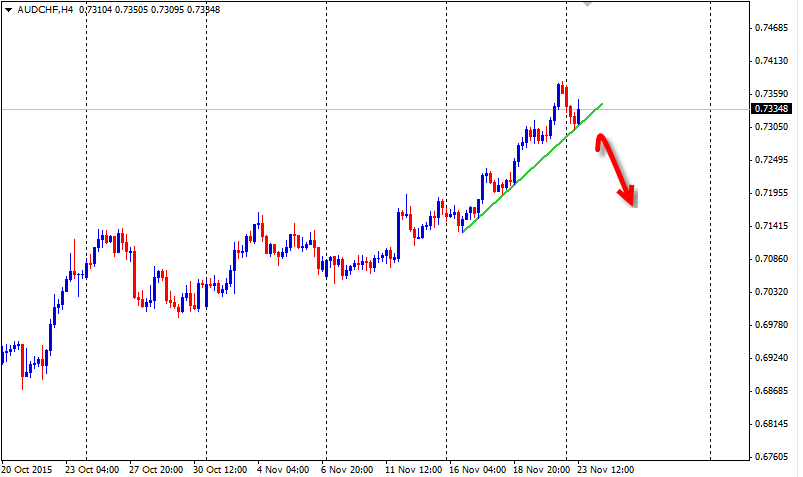Click the 0.71955 price axis label

point(772,193)
